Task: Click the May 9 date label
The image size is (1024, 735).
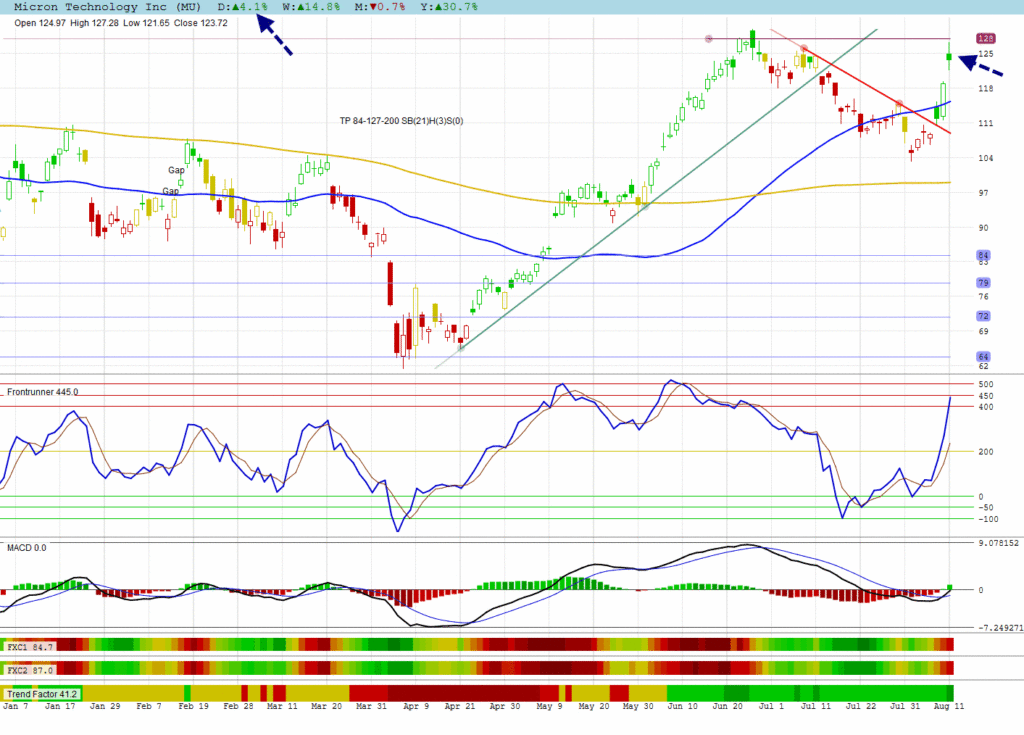Action: click(549, 706)
